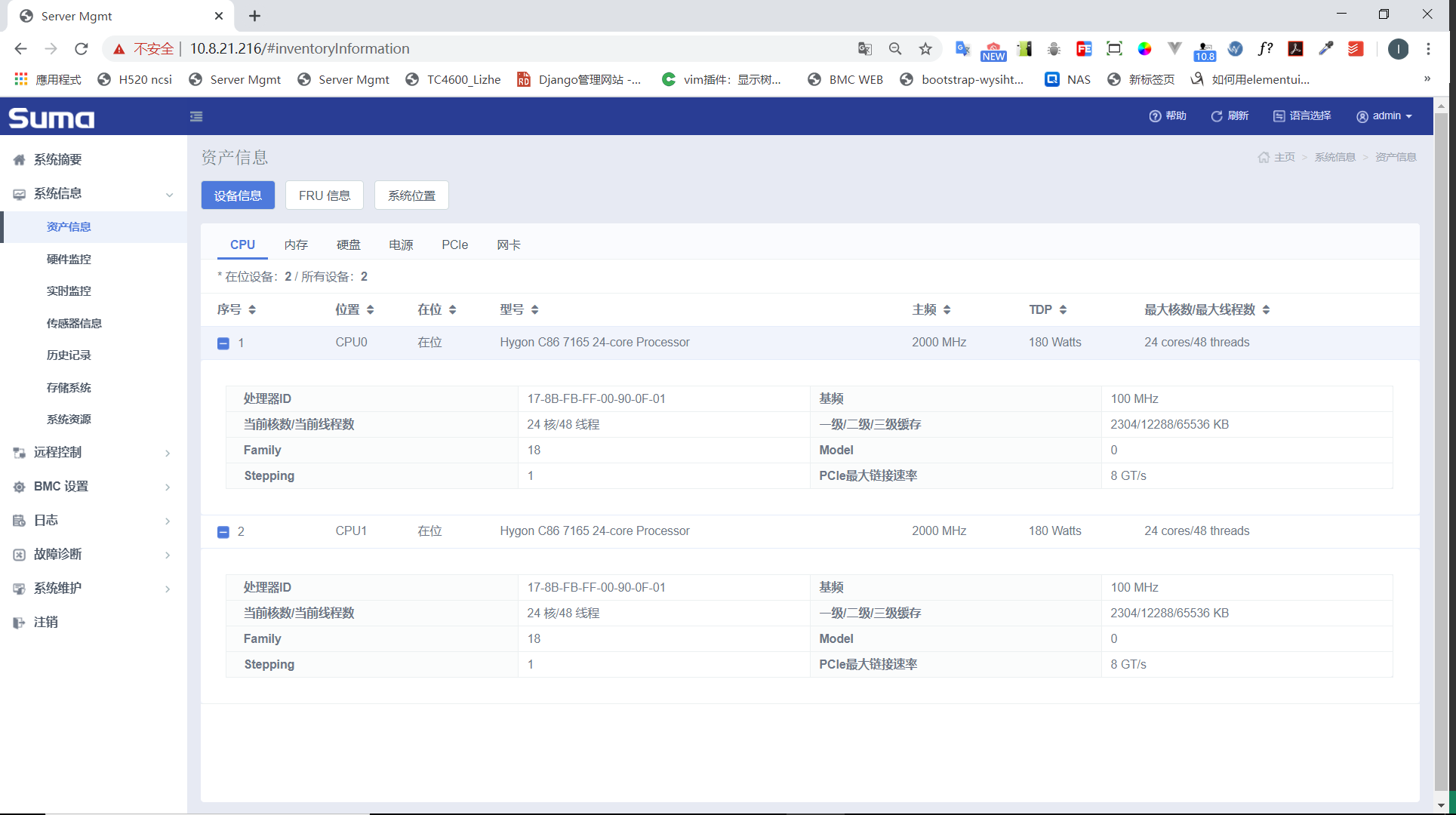This screenshot has height=815, width=1456.
Task: Collapse the CPU0 row details
Action: 223,343
